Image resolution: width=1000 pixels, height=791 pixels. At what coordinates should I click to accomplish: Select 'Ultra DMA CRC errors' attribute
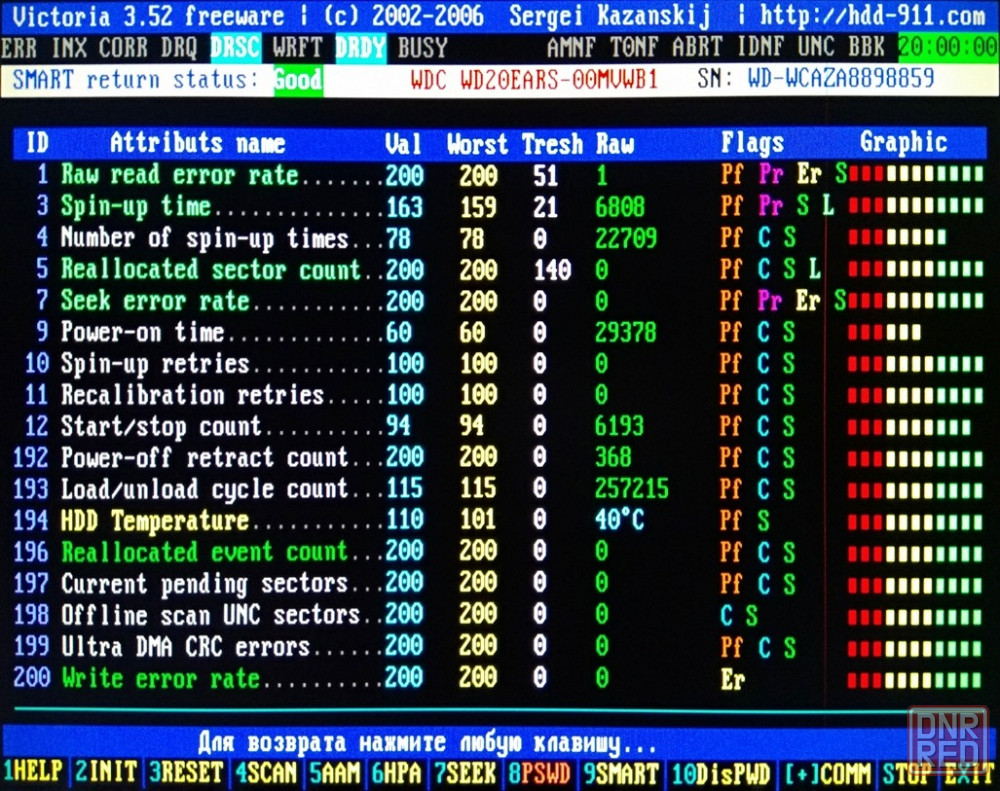click(x=499, y=646)
